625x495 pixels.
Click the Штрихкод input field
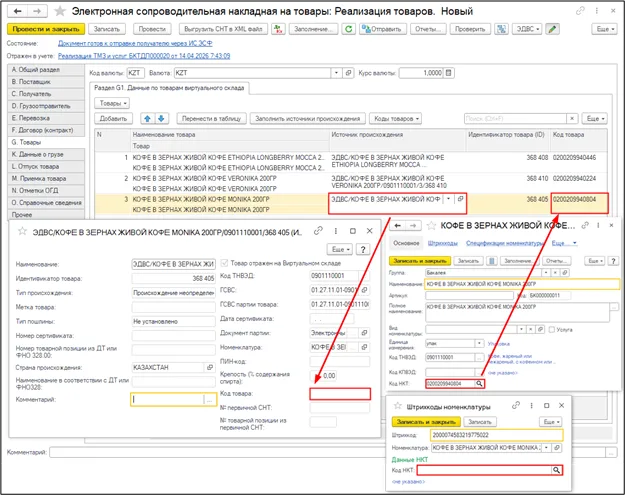point(496,435)
